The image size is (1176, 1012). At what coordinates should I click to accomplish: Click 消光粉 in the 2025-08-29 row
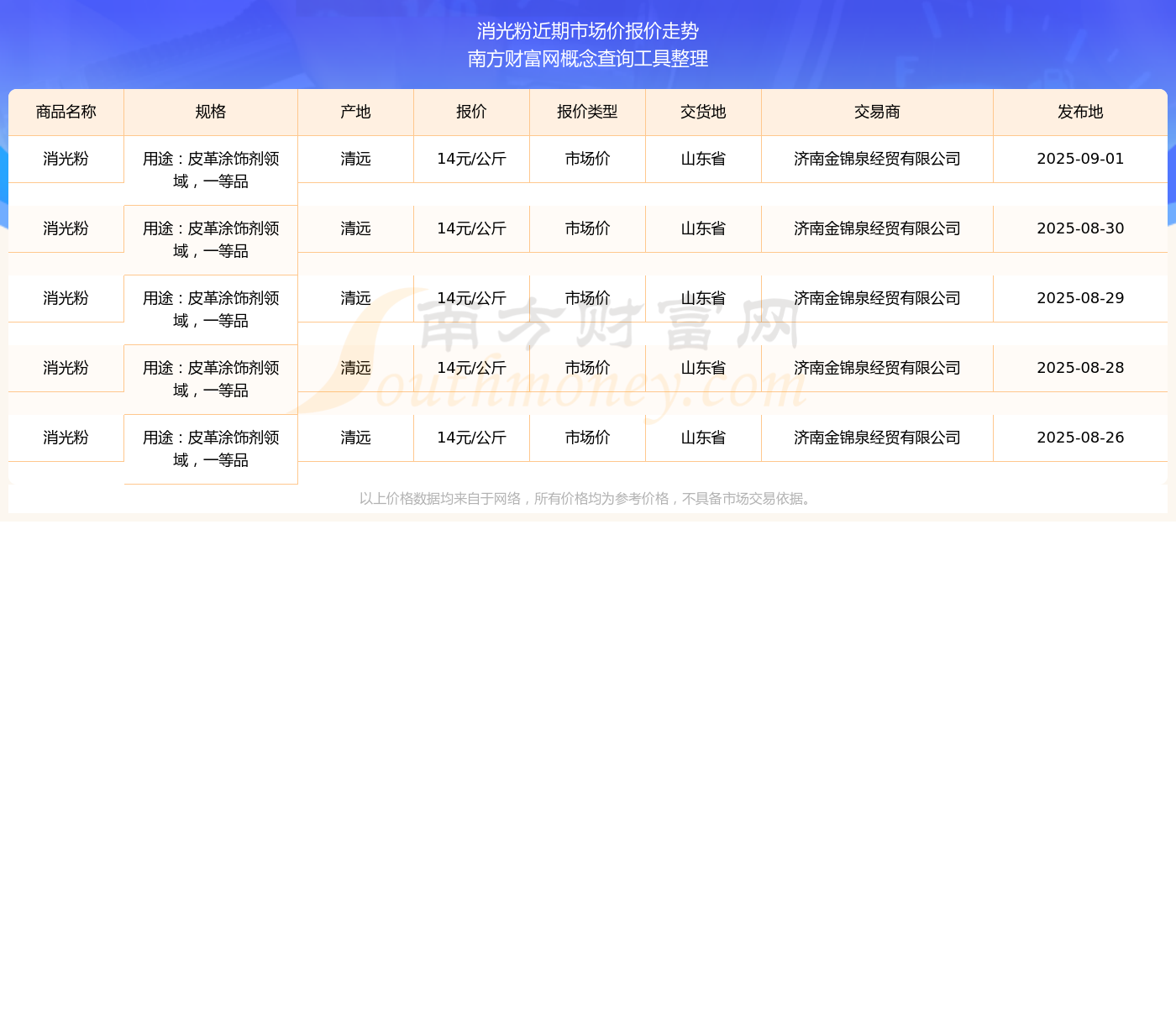click(66, 298)
